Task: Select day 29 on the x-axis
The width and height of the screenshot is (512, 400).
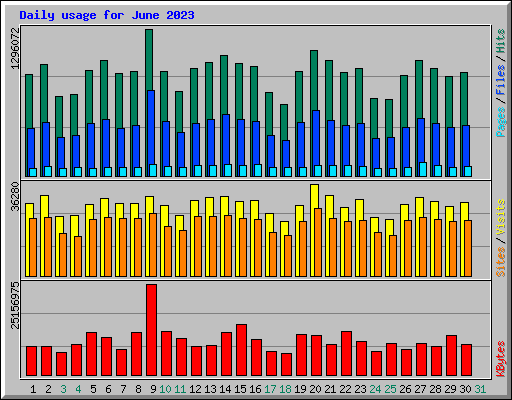Action: click(450, 389)
